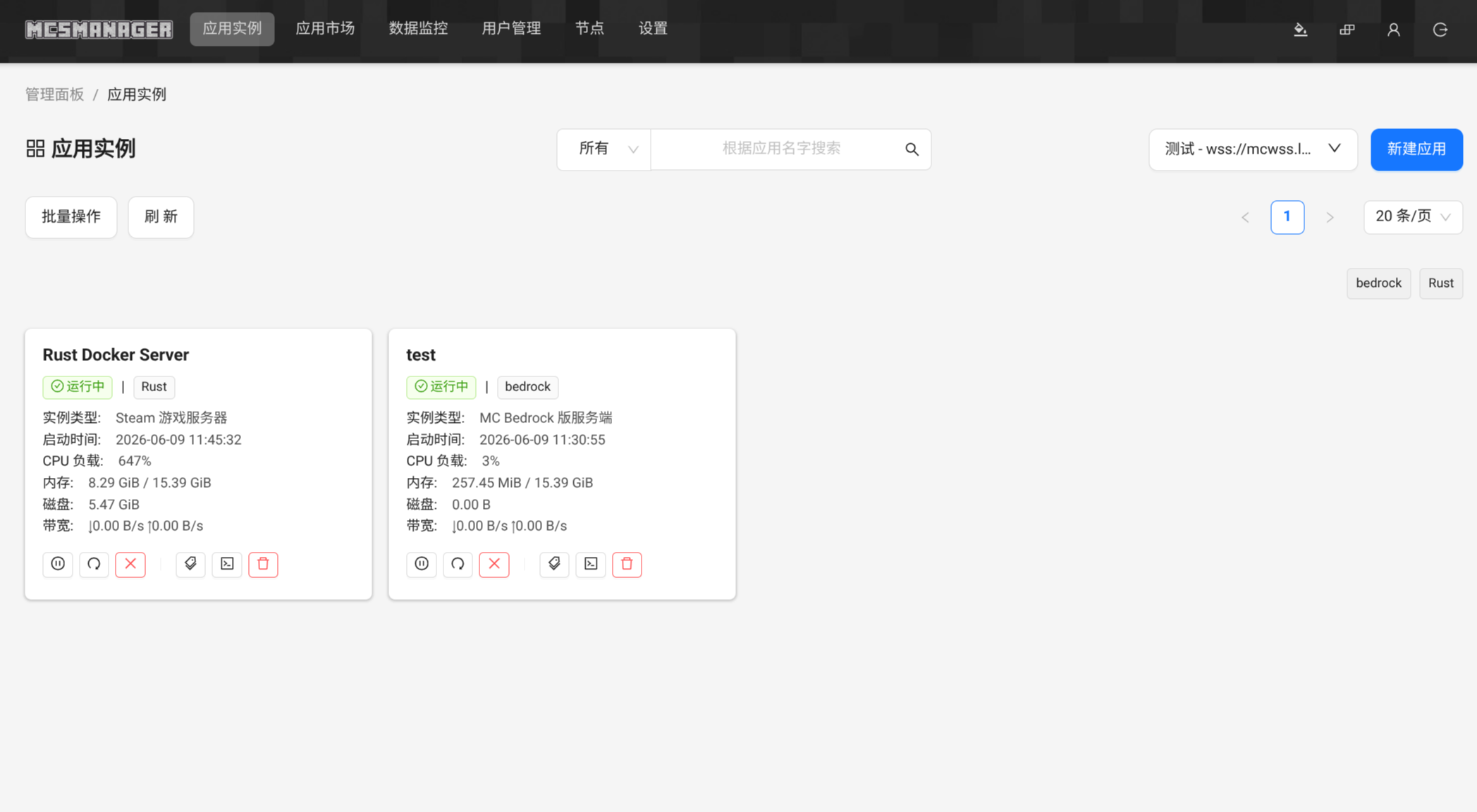The width and height of the screenshot is (1477, 812).
Task: Kill the Rust Docker Server process
Action: [x=130, y=564]
